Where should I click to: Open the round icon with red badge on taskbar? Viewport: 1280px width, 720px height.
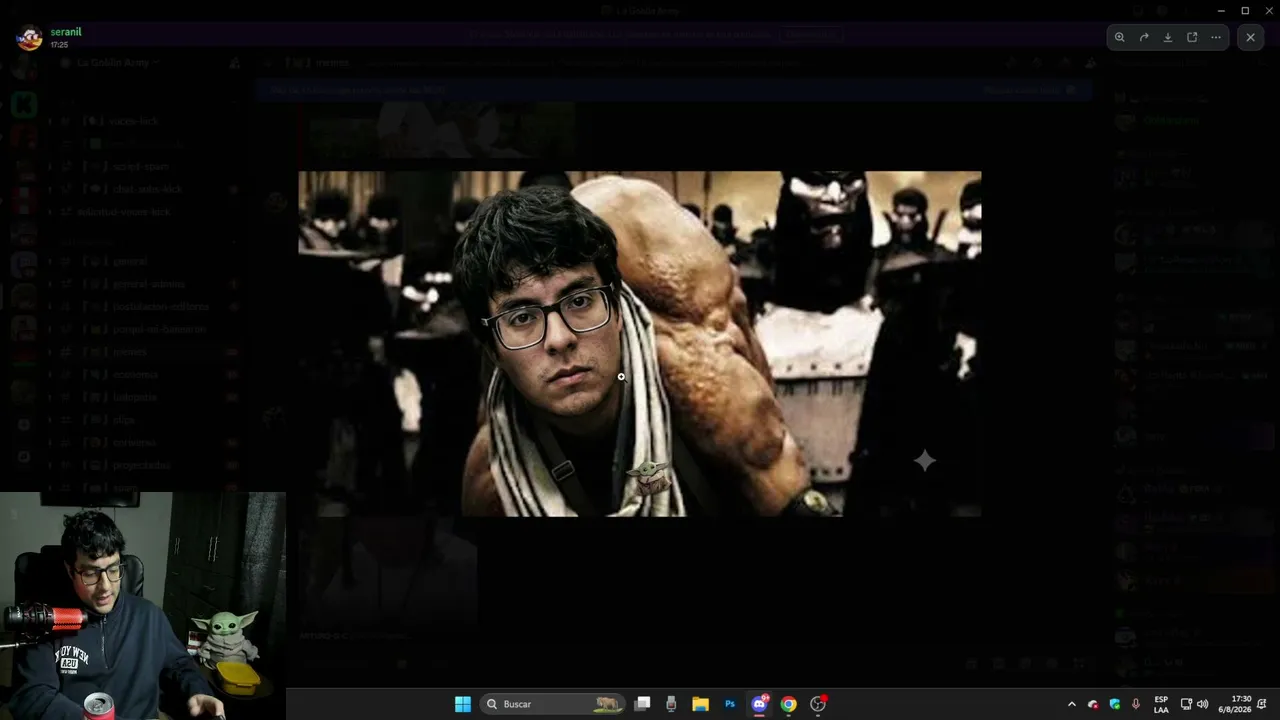coord(818,704)
